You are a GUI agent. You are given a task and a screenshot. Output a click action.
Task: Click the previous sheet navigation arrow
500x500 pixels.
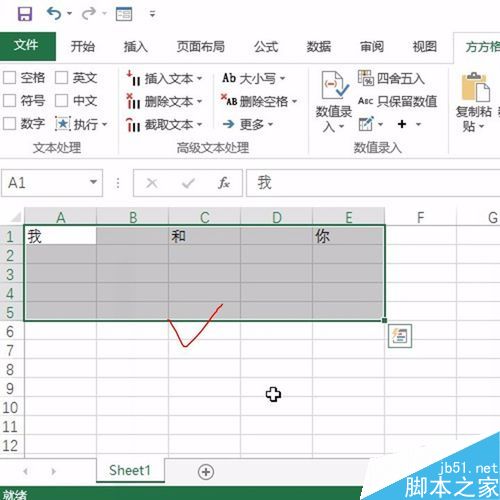26,471
